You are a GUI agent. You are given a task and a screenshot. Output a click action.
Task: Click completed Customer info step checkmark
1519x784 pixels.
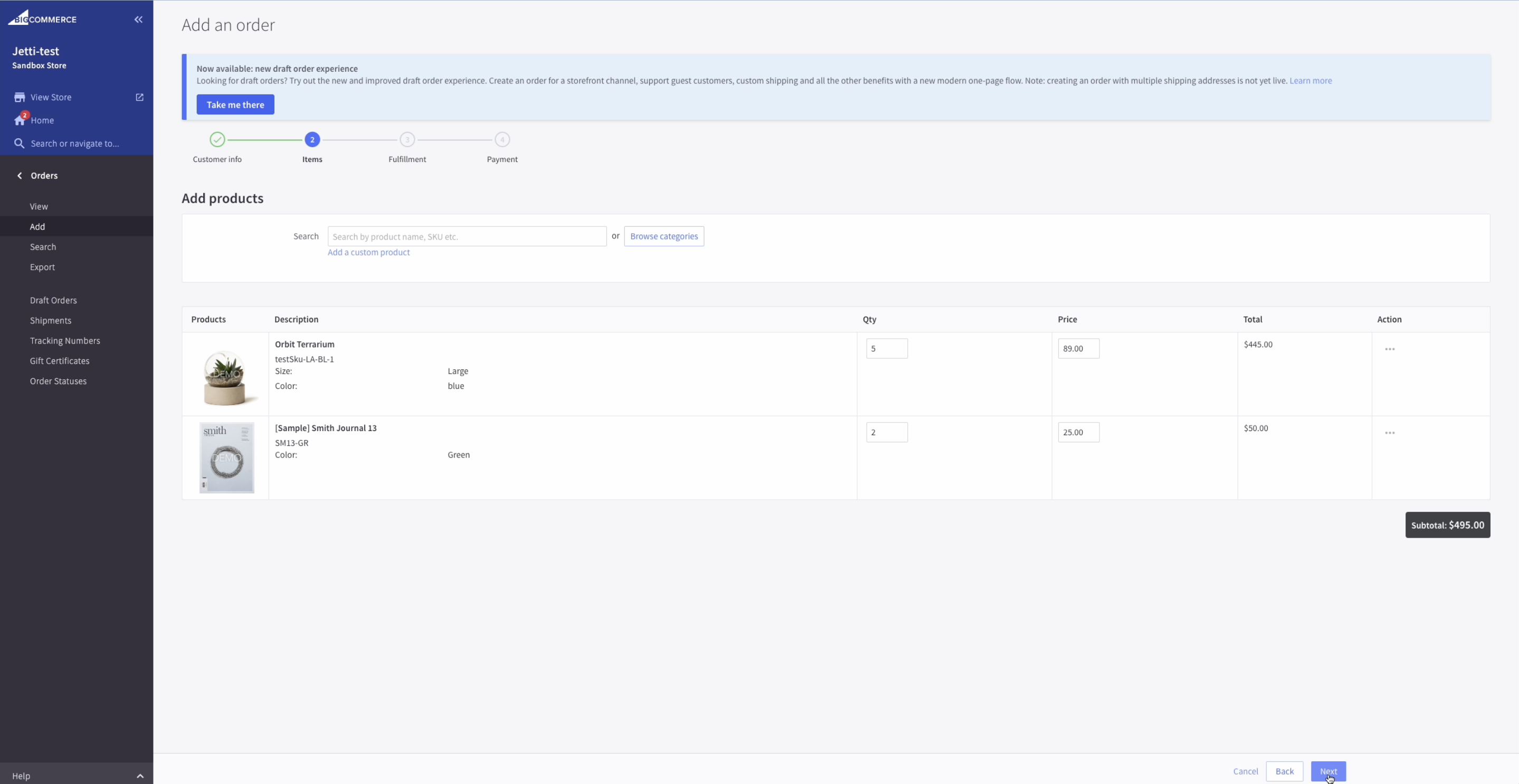pos(217,140)
